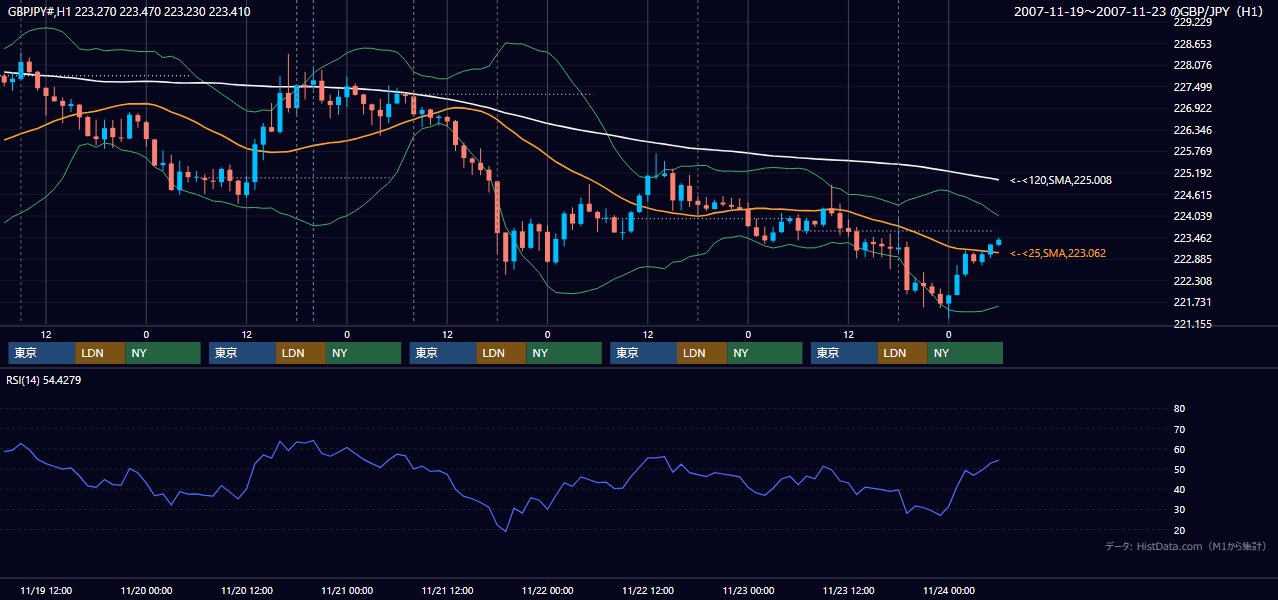
Task: Pick the 226.922 price level label
Action: [x=1193, y=109]
